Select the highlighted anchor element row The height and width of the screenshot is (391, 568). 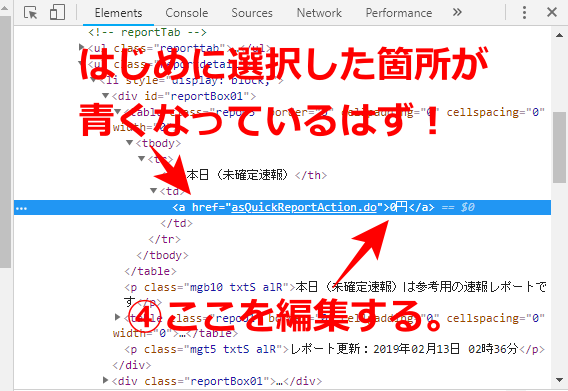(283, 207)
